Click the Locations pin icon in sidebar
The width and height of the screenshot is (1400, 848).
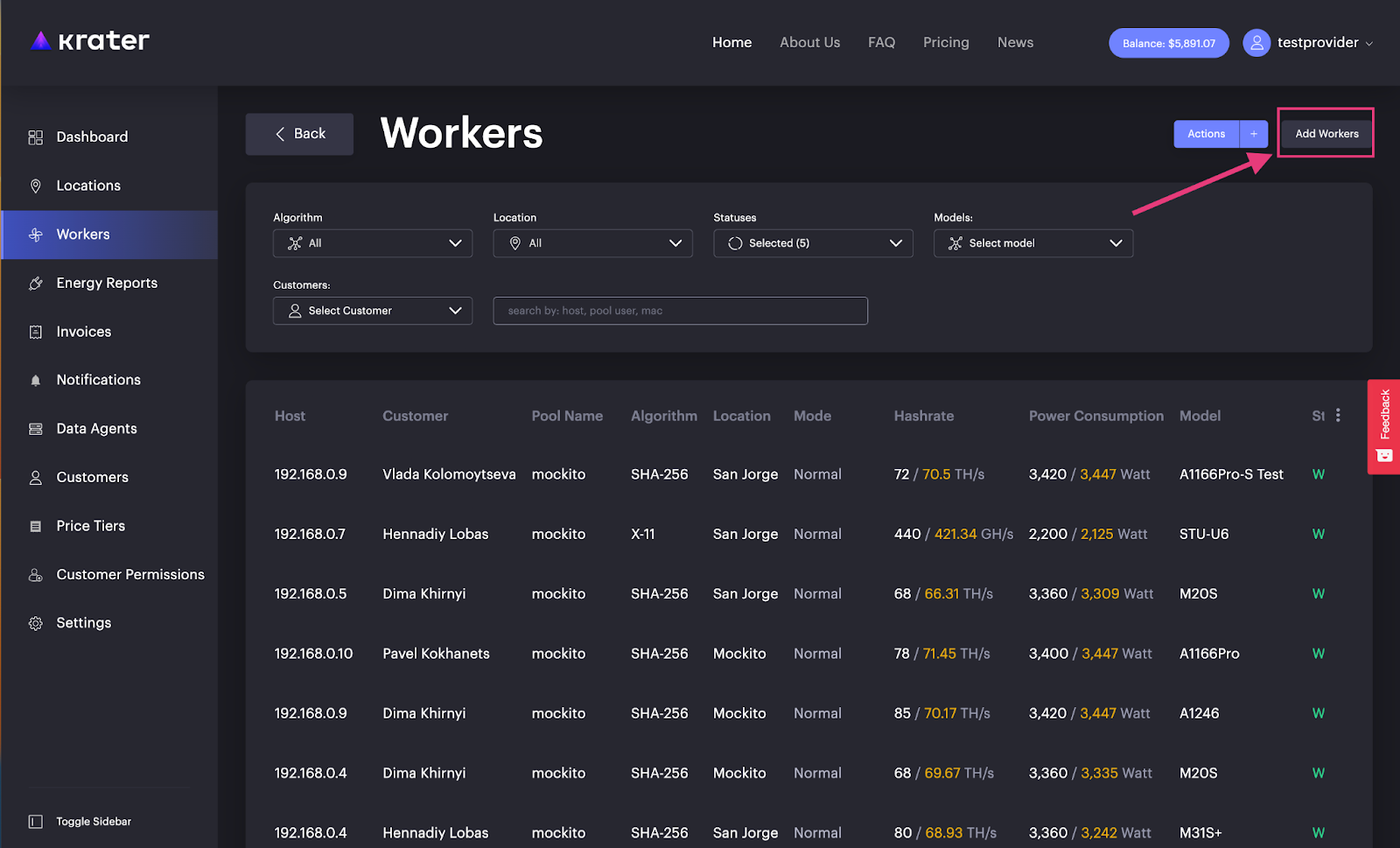pyautogui.click(x=36, y=186)
